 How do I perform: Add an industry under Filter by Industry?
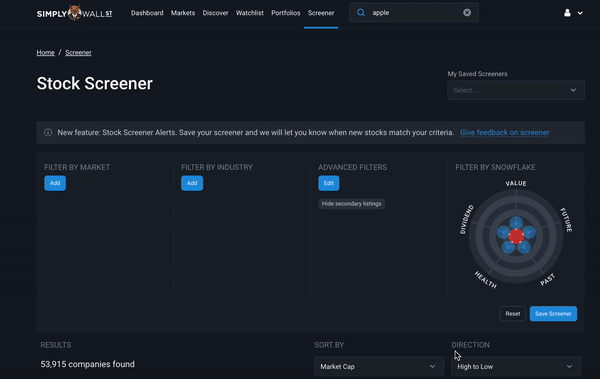[x=192, y=183]
